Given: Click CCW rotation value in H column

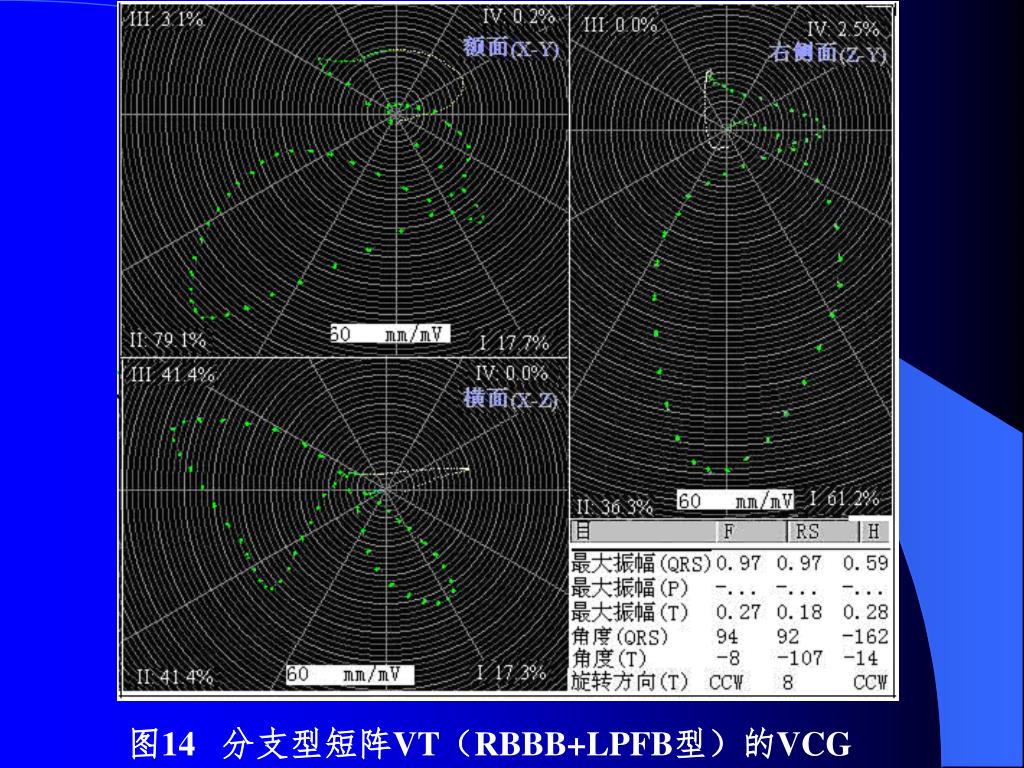Looking at the screenshot, I should point(870,682).
